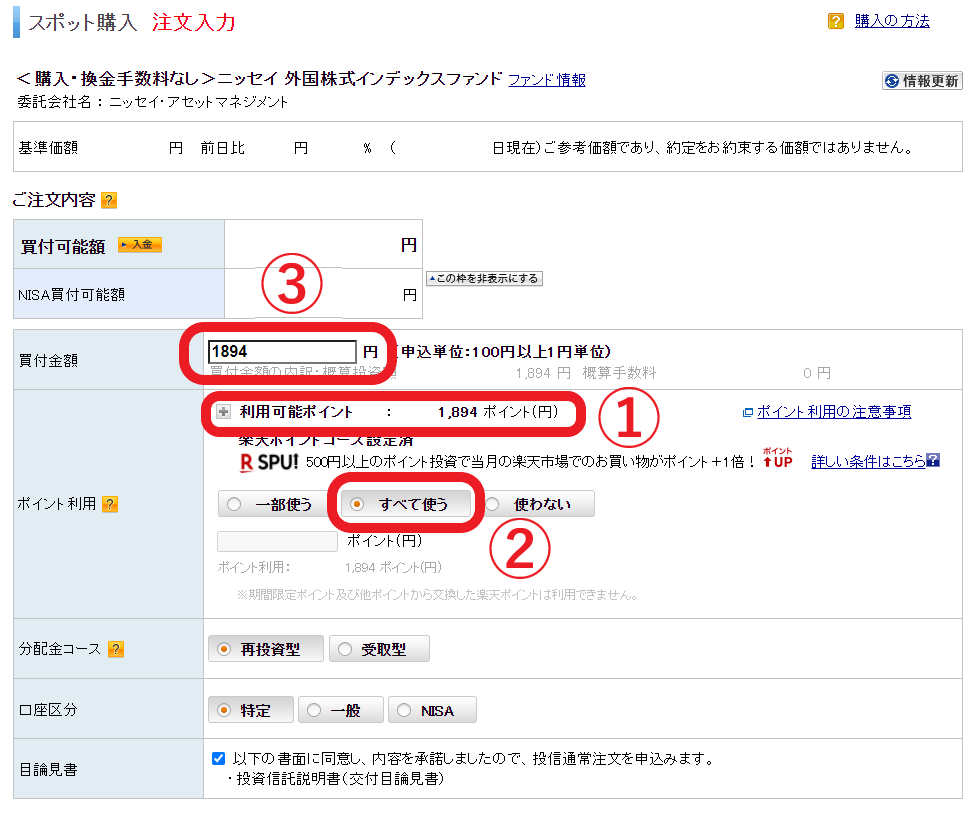Click the 委託会社名：ニッセイ・アセットマネジメント text
The height and width of the screenshot is (813, 975).
152,102
